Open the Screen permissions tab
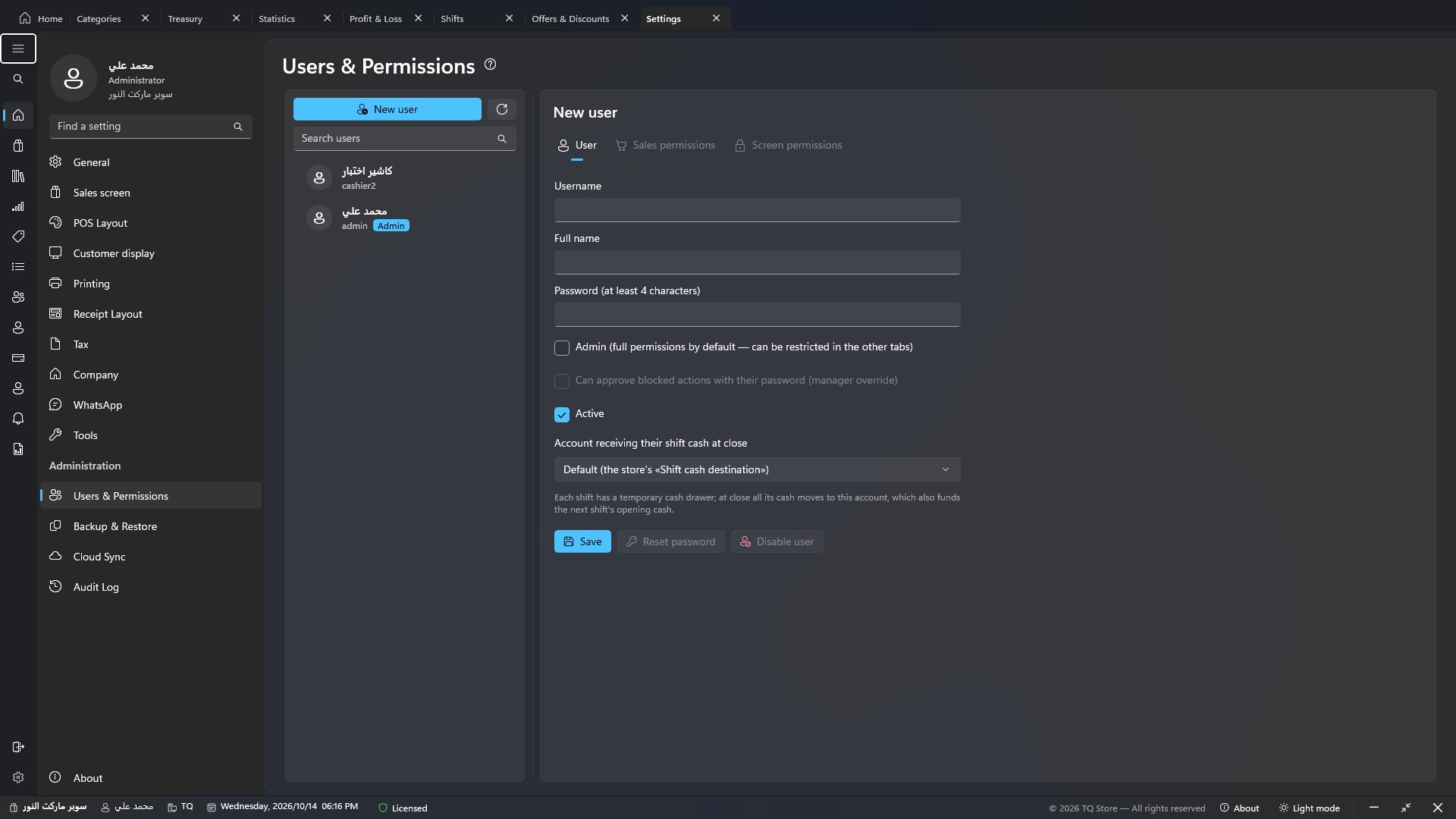 click(x=788, y=146)
